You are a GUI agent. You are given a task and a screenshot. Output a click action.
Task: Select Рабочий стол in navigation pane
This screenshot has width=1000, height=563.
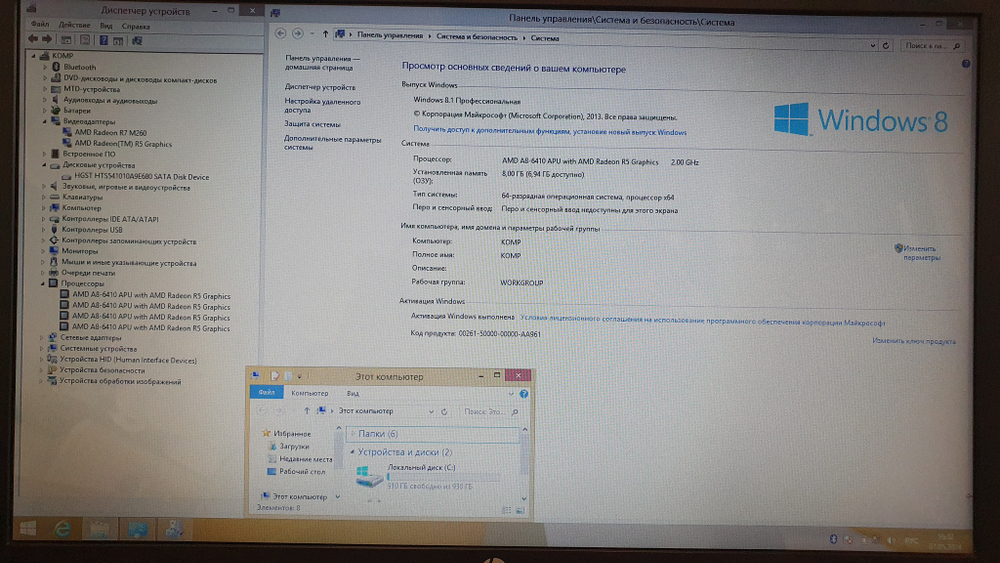(x=302, y=472)
